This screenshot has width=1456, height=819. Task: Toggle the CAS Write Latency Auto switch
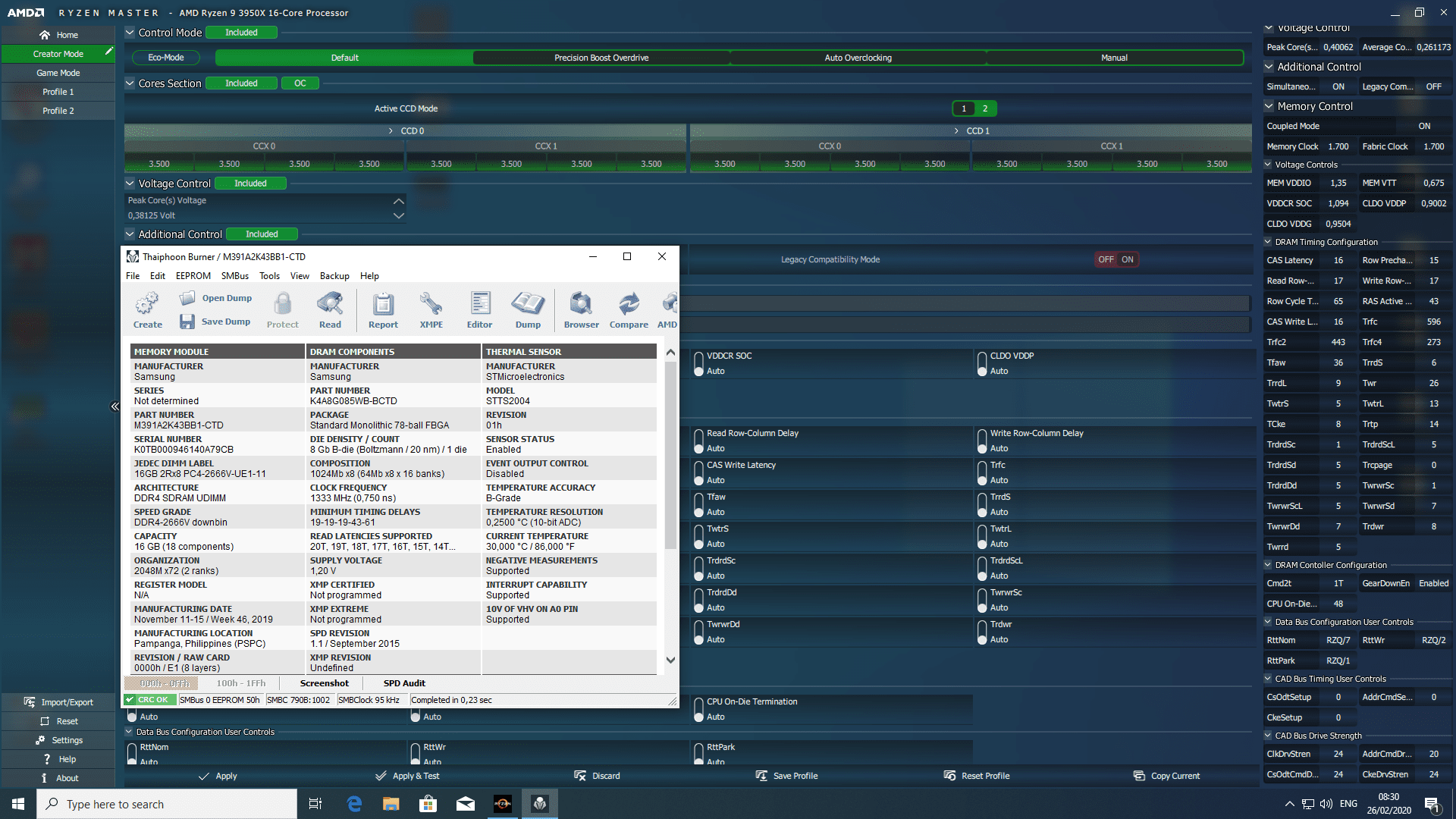coord(698,472)
